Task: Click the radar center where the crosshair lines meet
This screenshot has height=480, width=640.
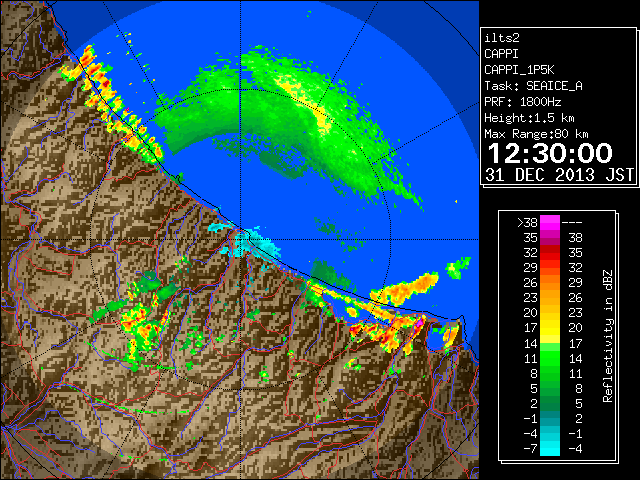Action: 240,240
